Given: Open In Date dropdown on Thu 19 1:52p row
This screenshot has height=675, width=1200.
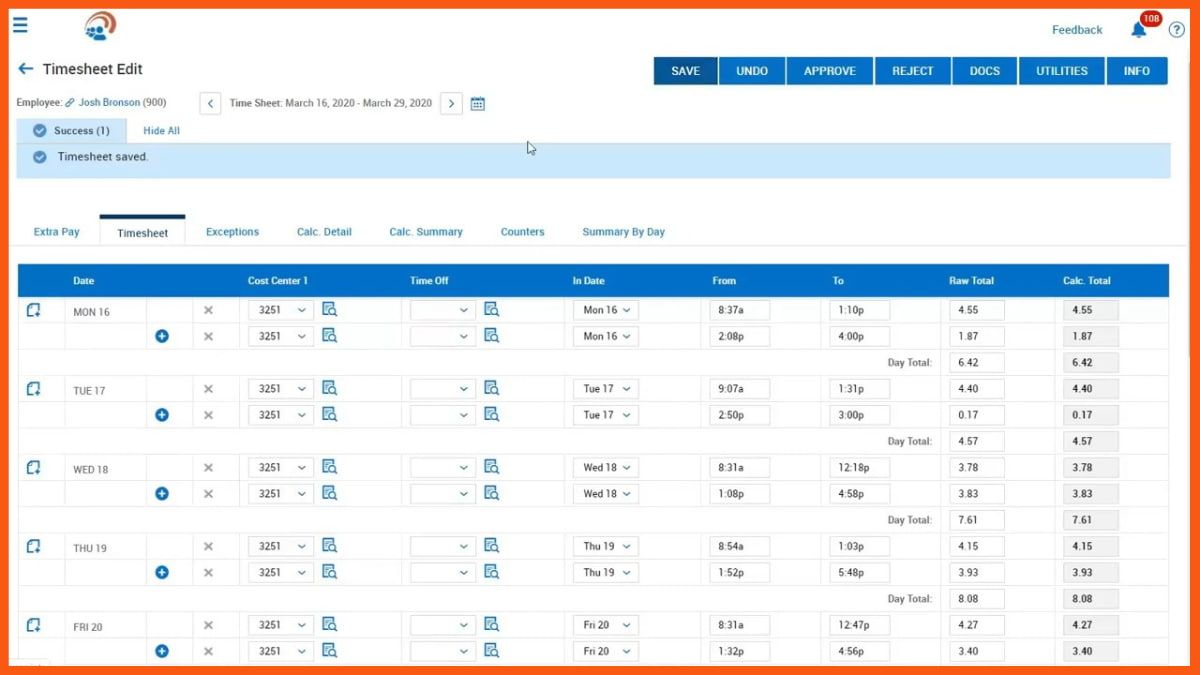Looking at the screenshot, I should click(x=606, y=572).
